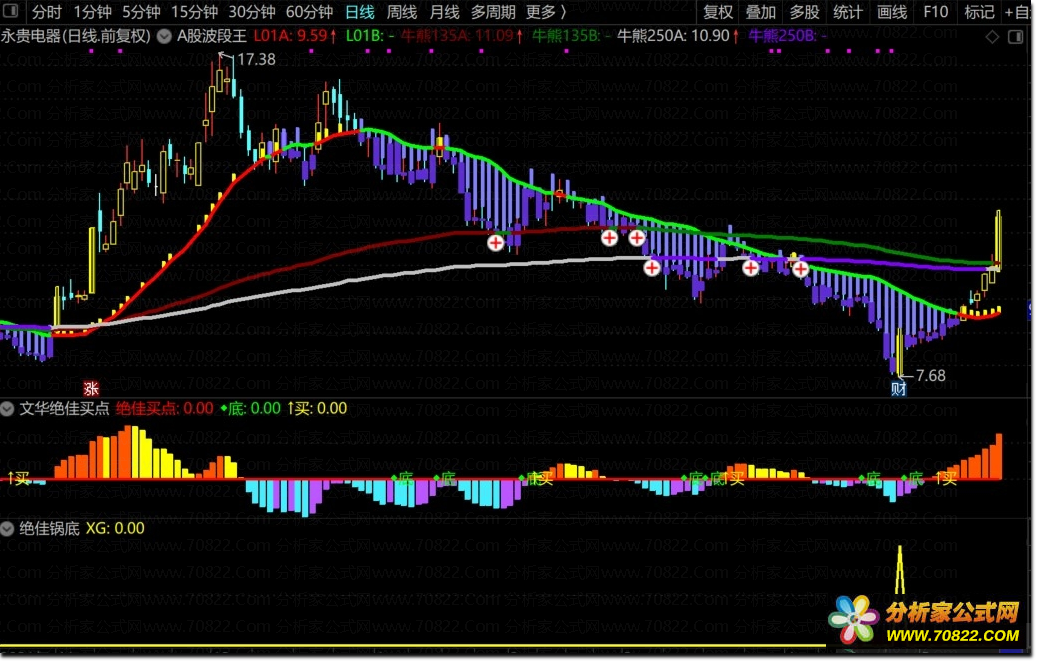Open the F10 company info
This screenshot has height=661, width=1037.
tap(935, 12)
